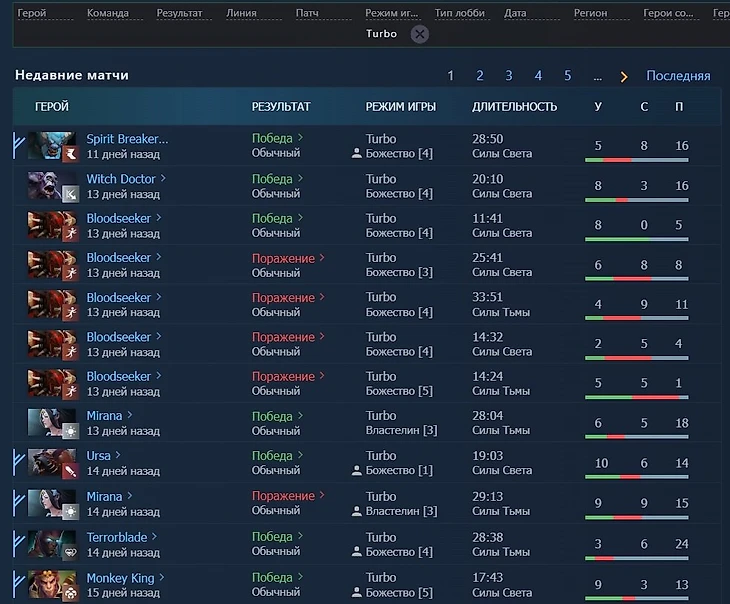Open the Дата filter dropdown
730x604 pixels.
pyautogui.click(x=515, y=14)
